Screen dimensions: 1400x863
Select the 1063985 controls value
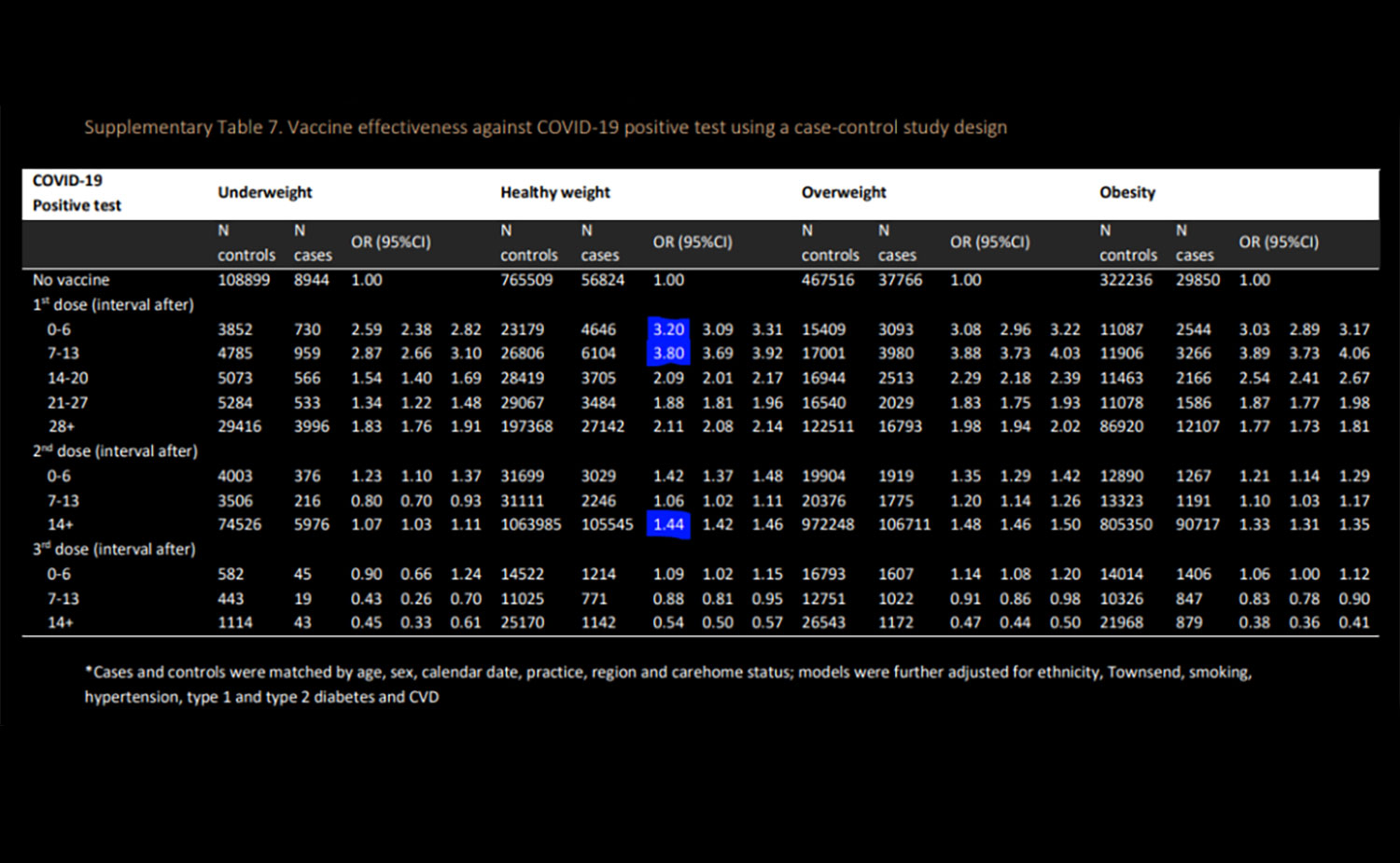pos(530,524)
